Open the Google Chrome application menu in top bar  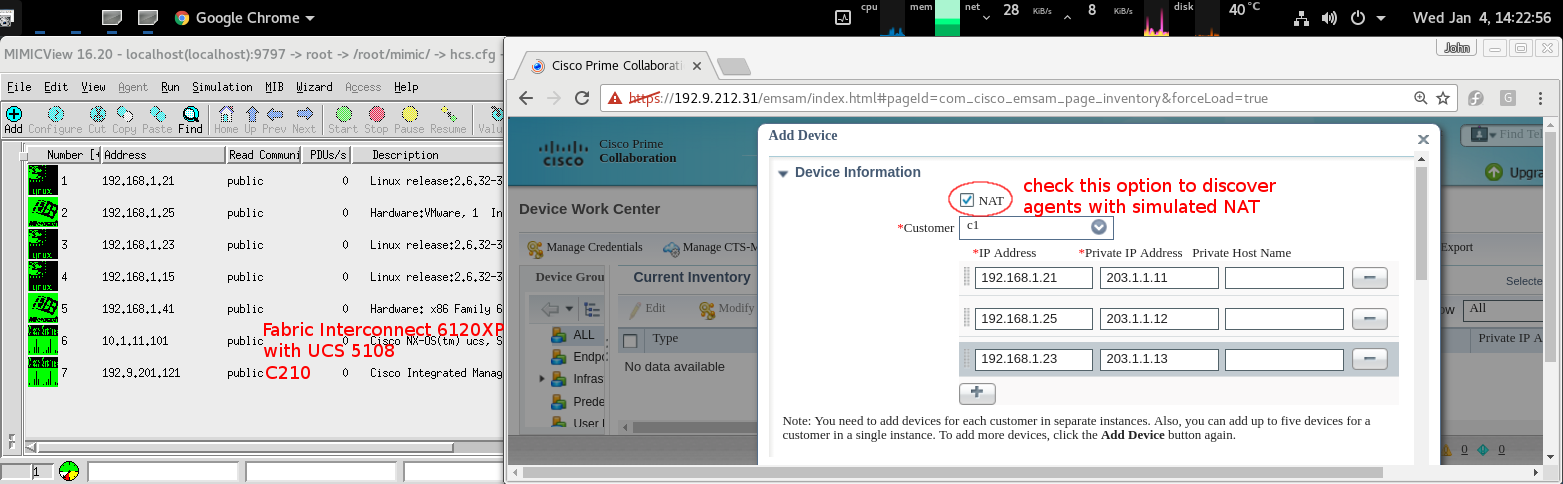coord(244,17)
